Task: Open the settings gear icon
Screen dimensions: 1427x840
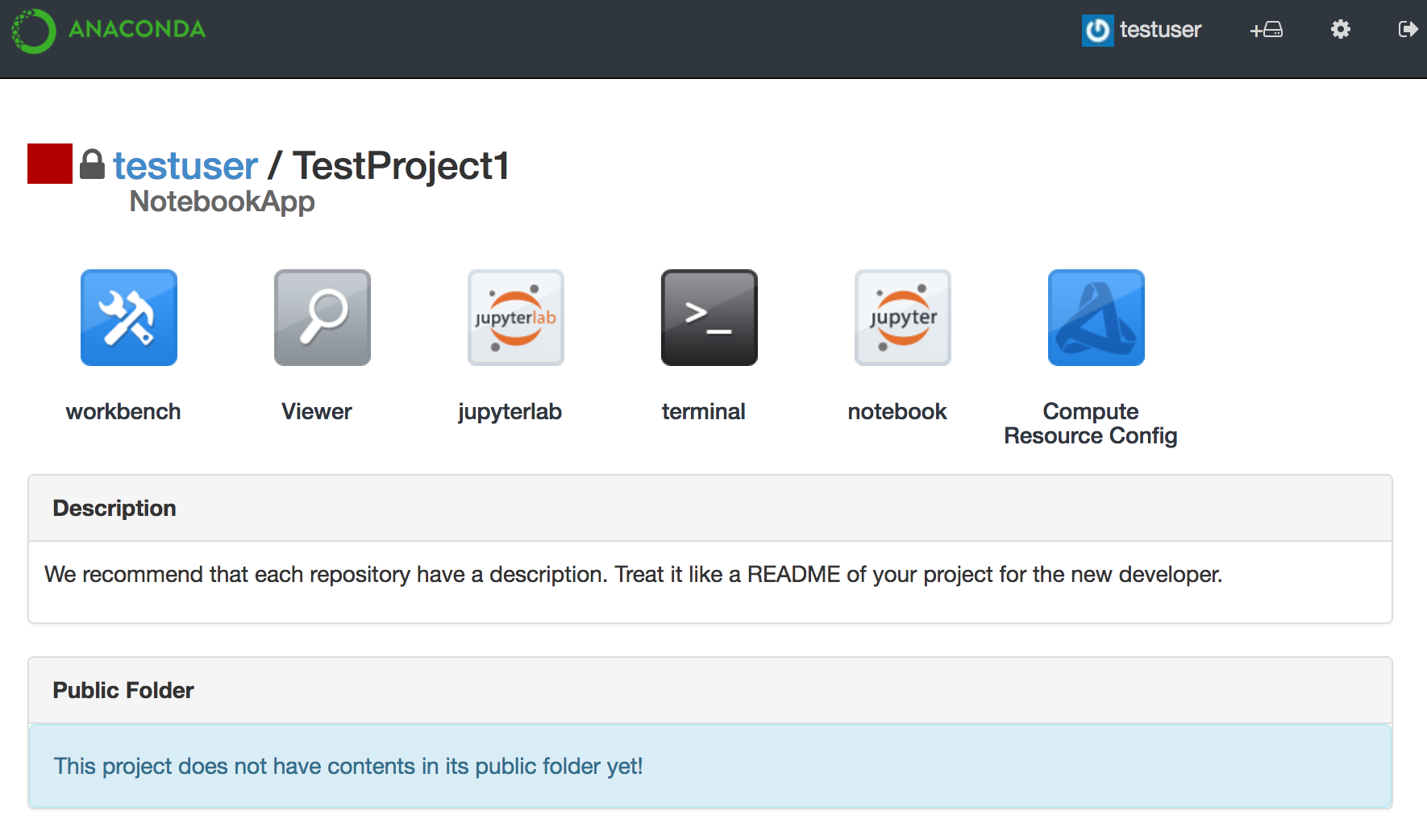Action: (x=1340, y=30)
